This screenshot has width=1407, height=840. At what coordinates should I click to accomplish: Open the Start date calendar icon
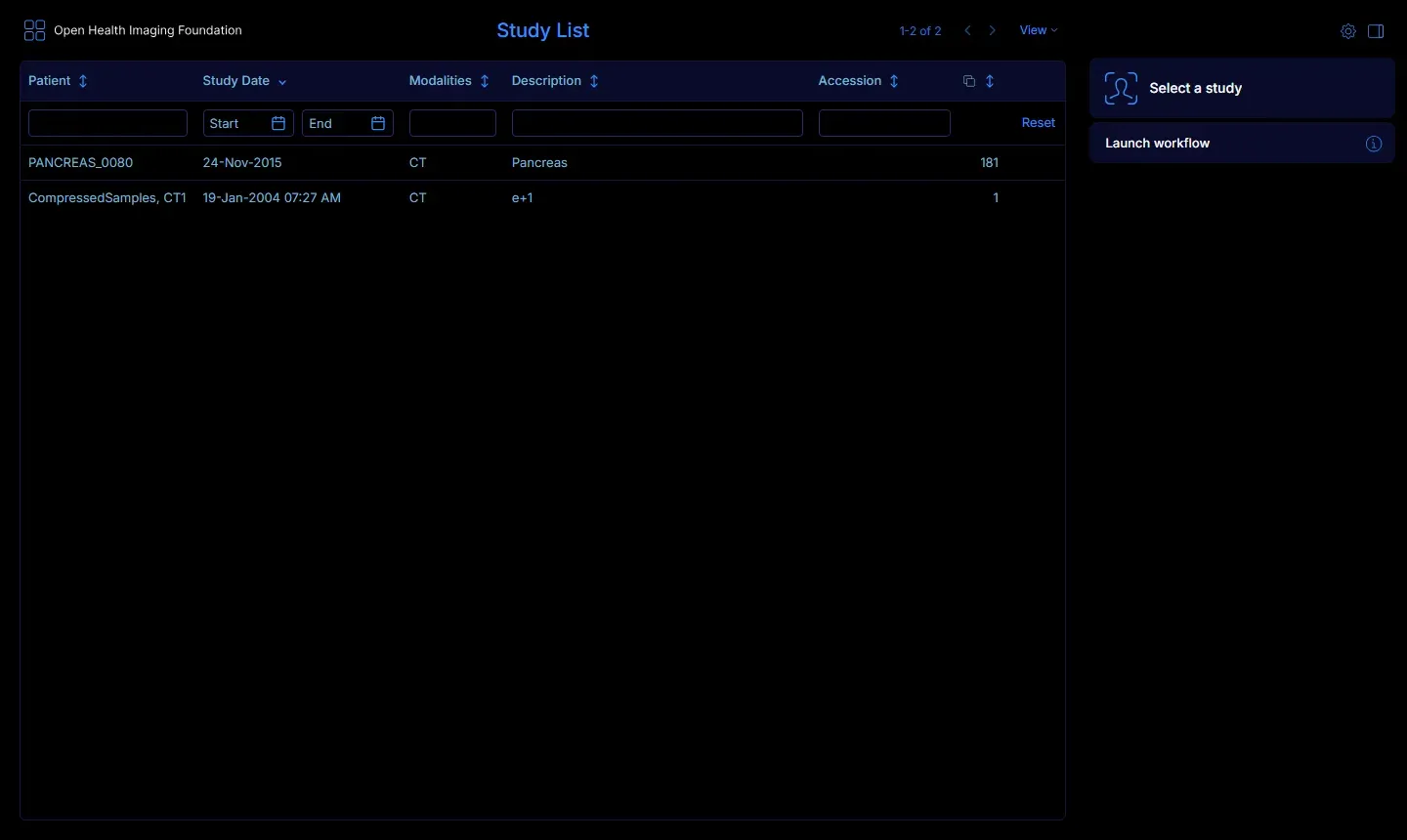278,123
